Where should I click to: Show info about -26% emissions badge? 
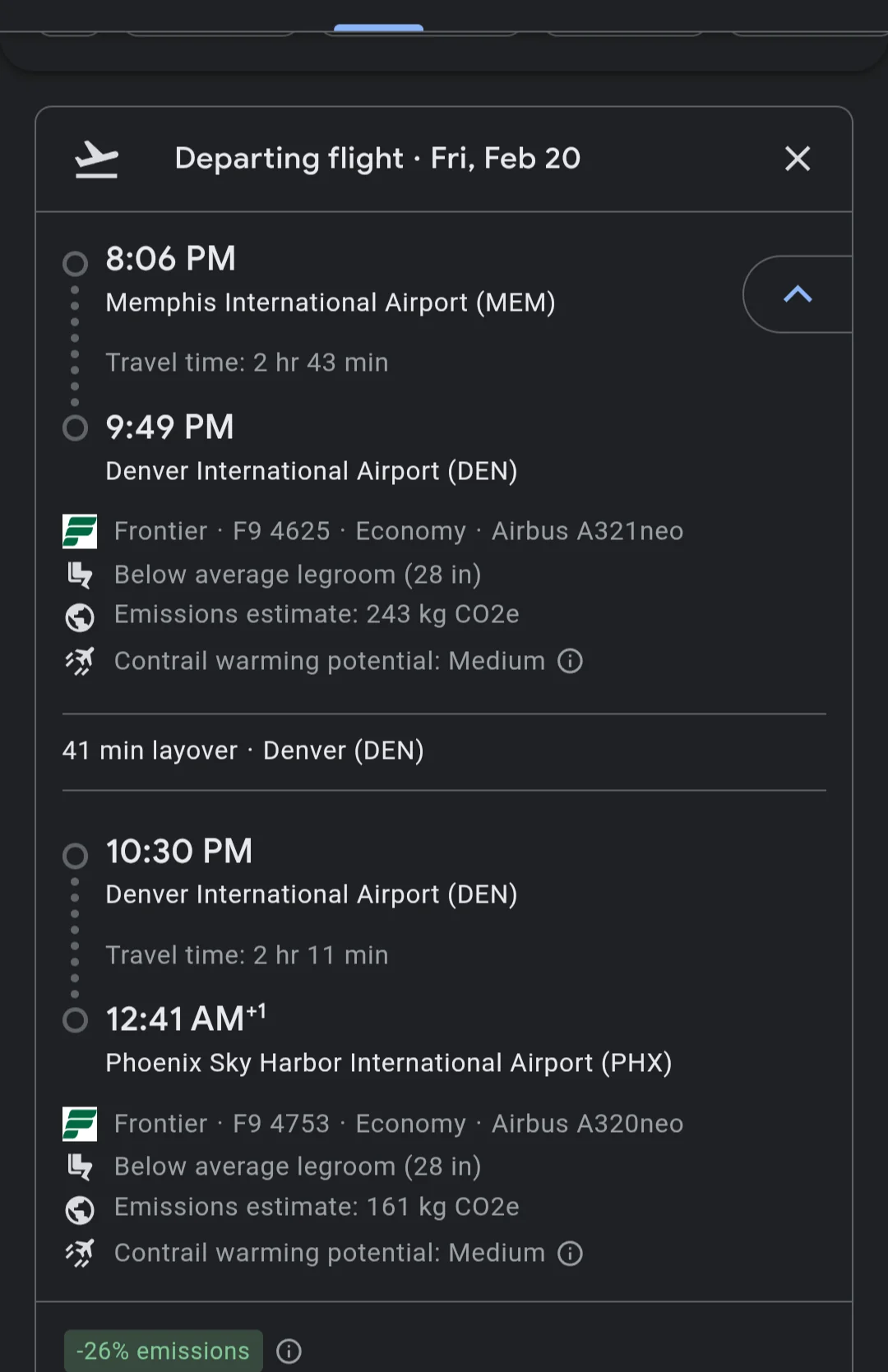click(289, 1351)
